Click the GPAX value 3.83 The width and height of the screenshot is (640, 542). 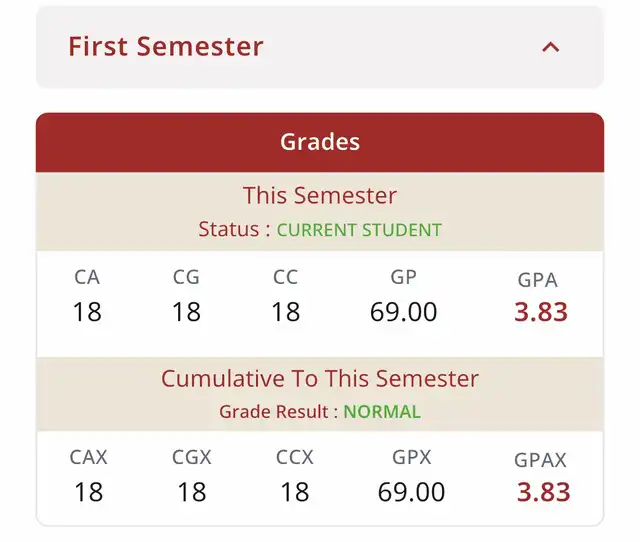(543, 492)
